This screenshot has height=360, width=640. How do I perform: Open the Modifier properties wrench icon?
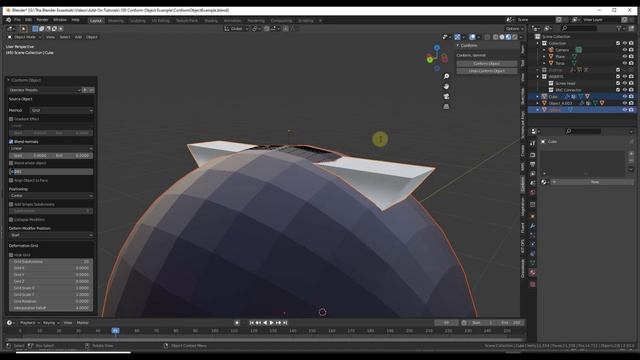[x=532, y=226]
